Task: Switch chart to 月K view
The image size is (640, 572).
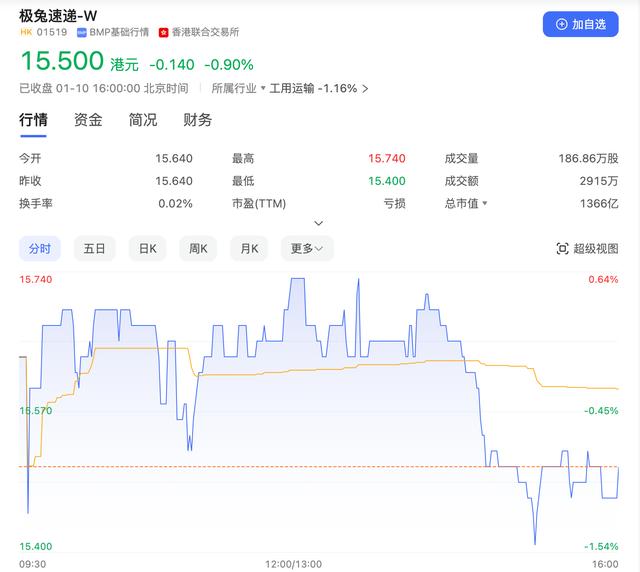Action: point(250,249)
